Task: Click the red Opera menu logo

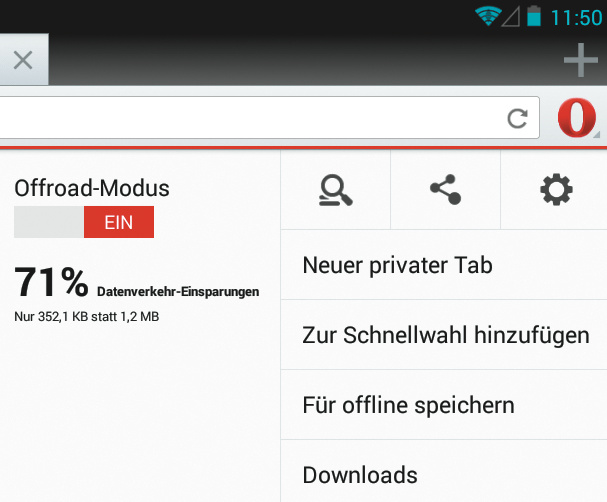Action: tap(577, 118)
